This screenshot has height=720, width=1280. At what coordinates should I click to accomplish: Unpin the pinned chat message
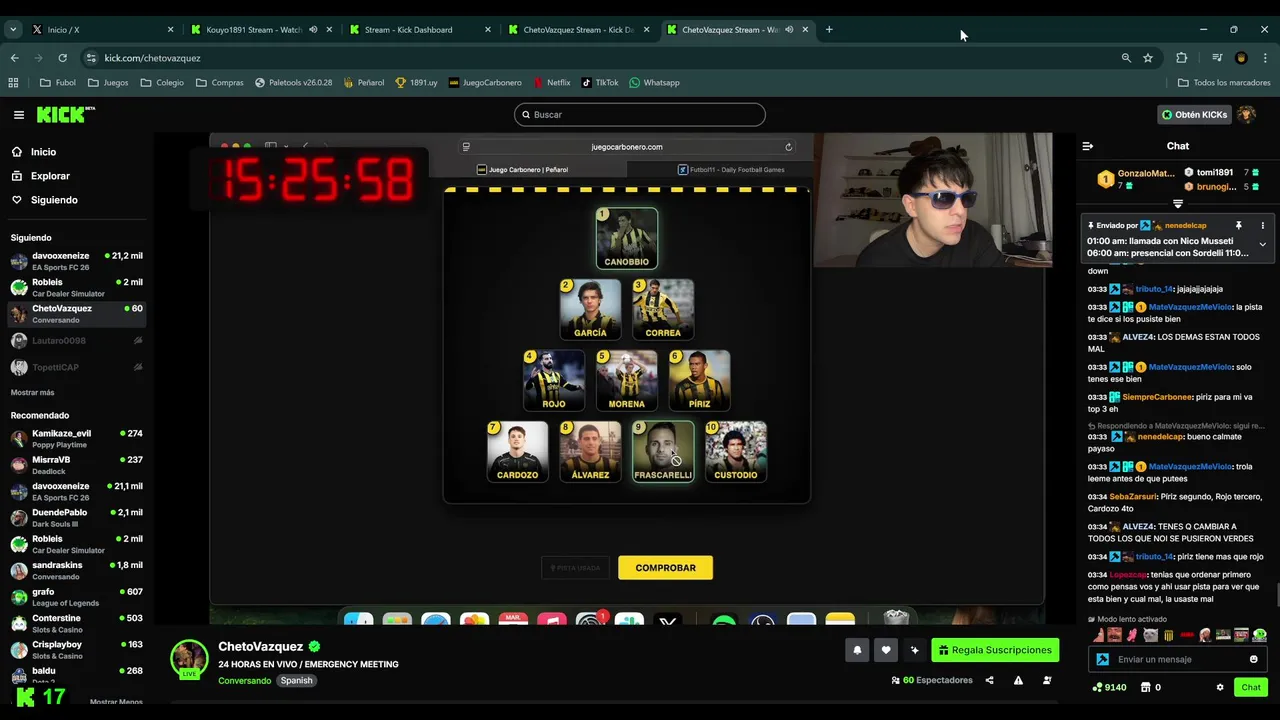pos(1238,226)
